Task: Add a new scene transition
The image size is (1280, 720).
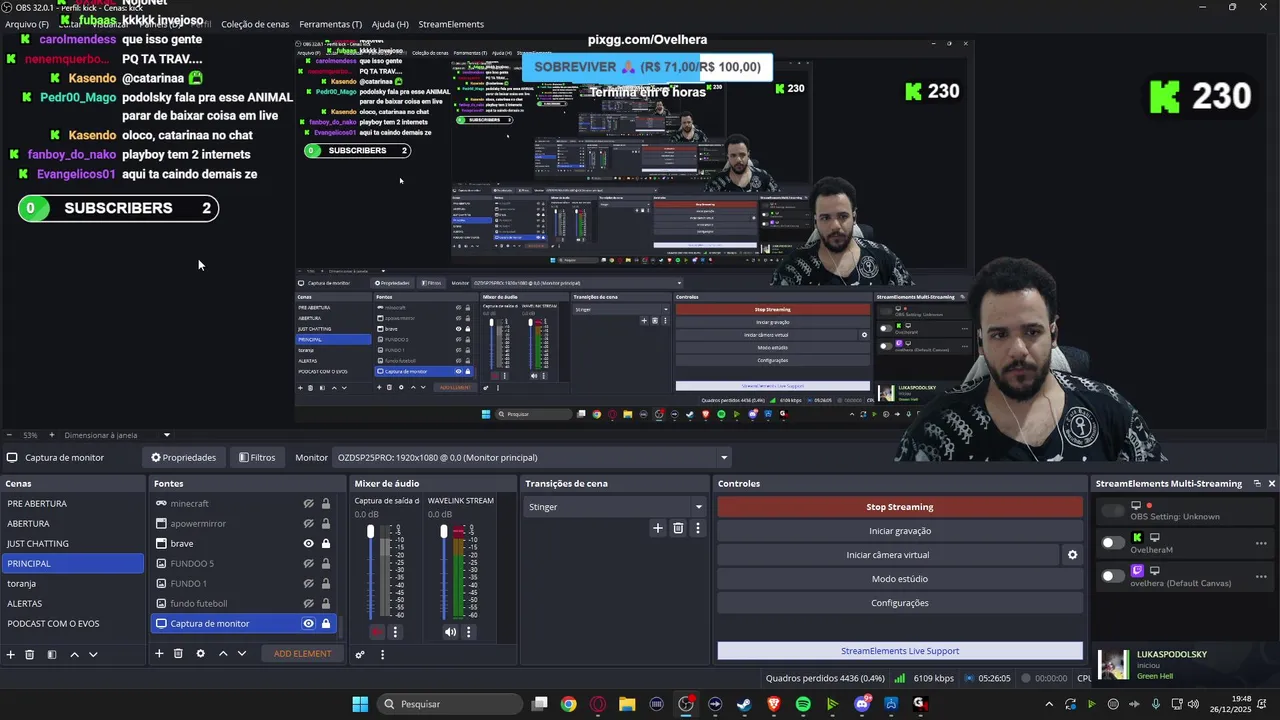Action: tap(657, 528)
